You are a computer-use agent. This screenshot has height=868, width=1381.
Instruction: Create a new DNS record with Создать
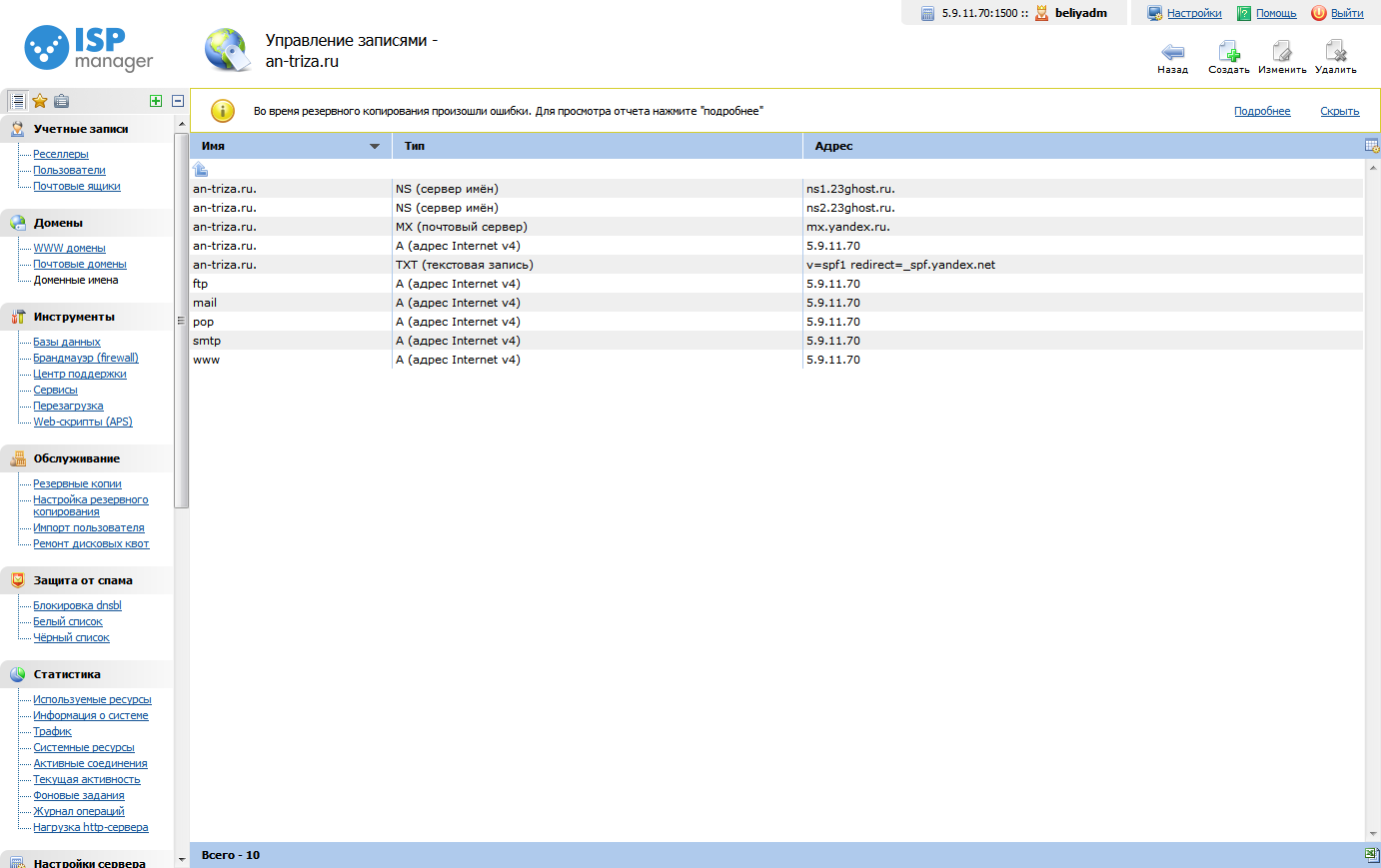1228,52
